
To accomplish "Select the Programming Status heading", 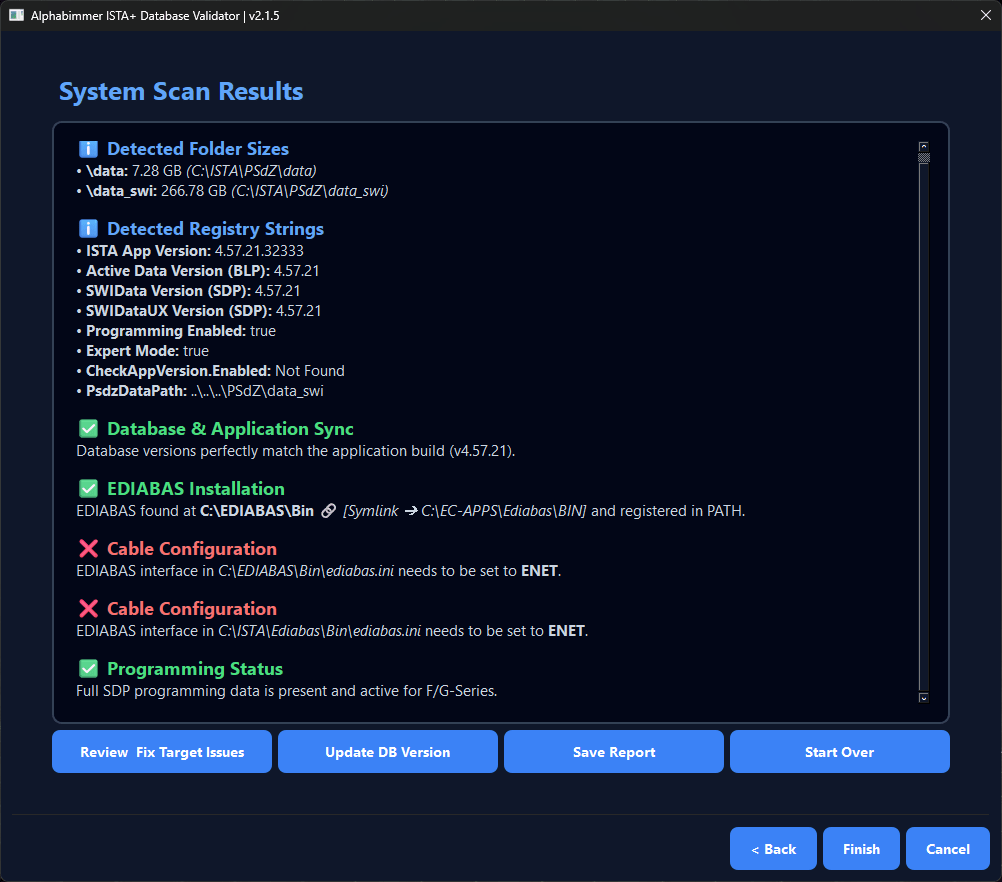I will 195,669.
